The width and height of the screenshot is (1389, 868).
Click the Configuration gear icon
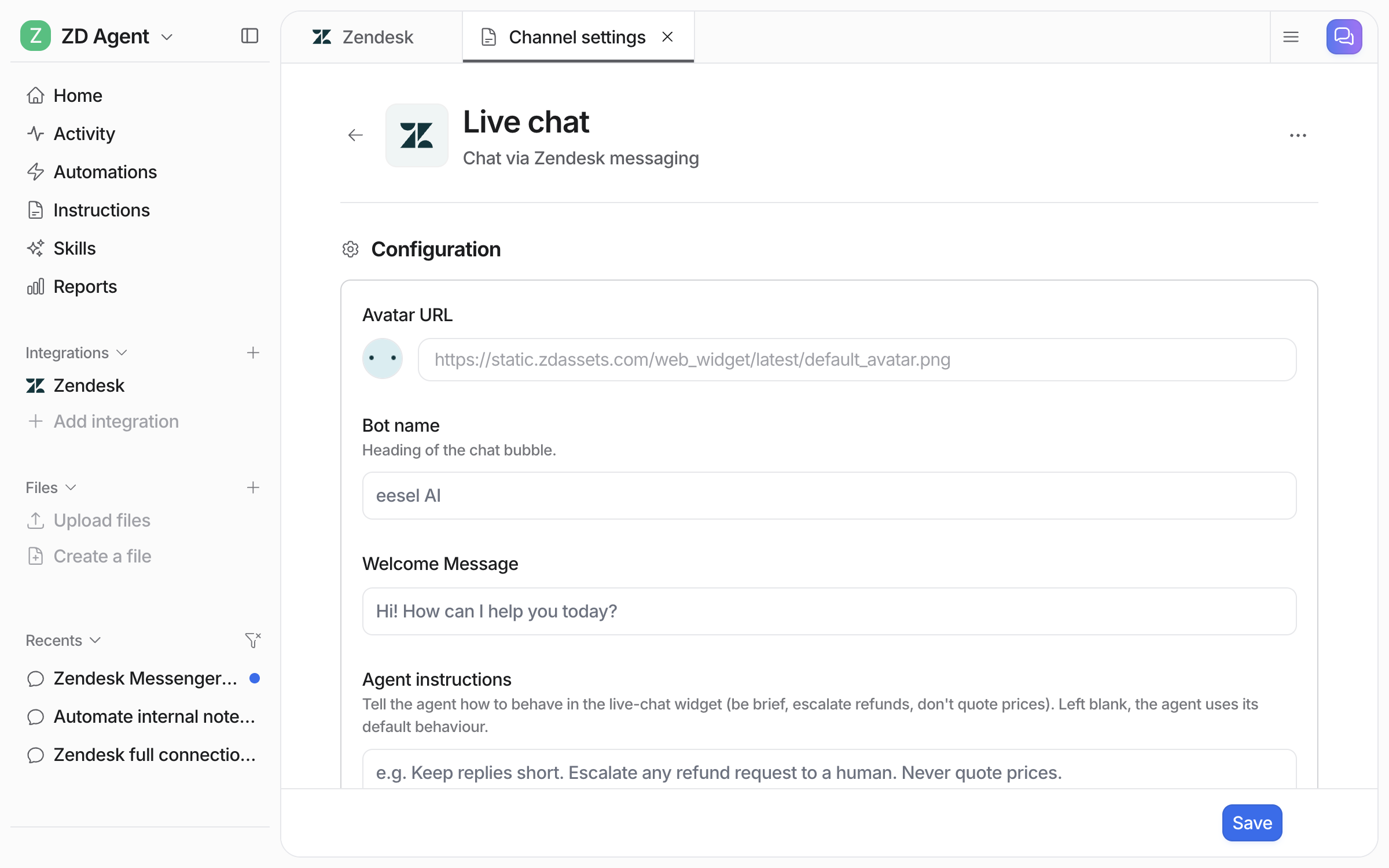pos(350,249)
